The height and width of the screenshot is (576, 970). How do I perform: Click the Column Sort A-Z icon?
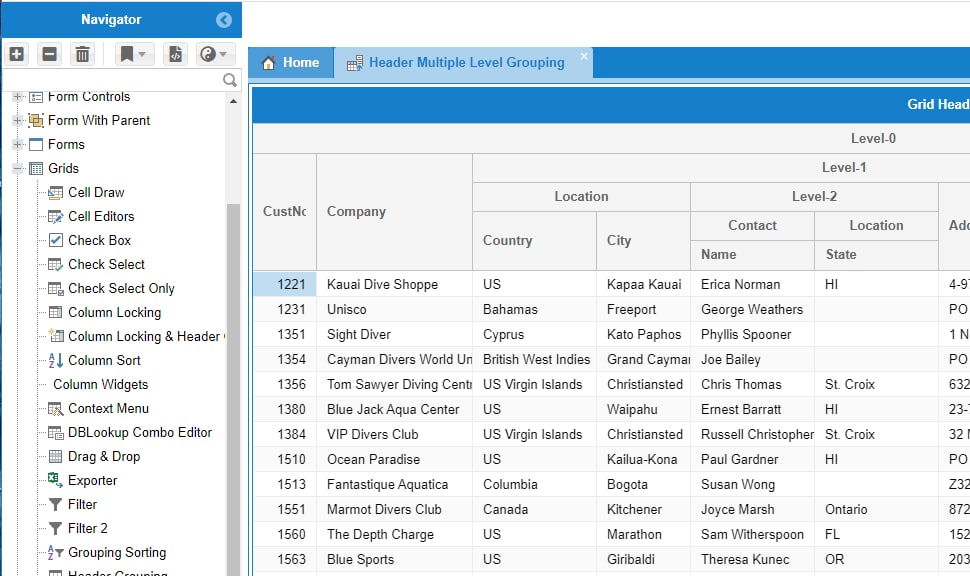[x=56, y=360]
